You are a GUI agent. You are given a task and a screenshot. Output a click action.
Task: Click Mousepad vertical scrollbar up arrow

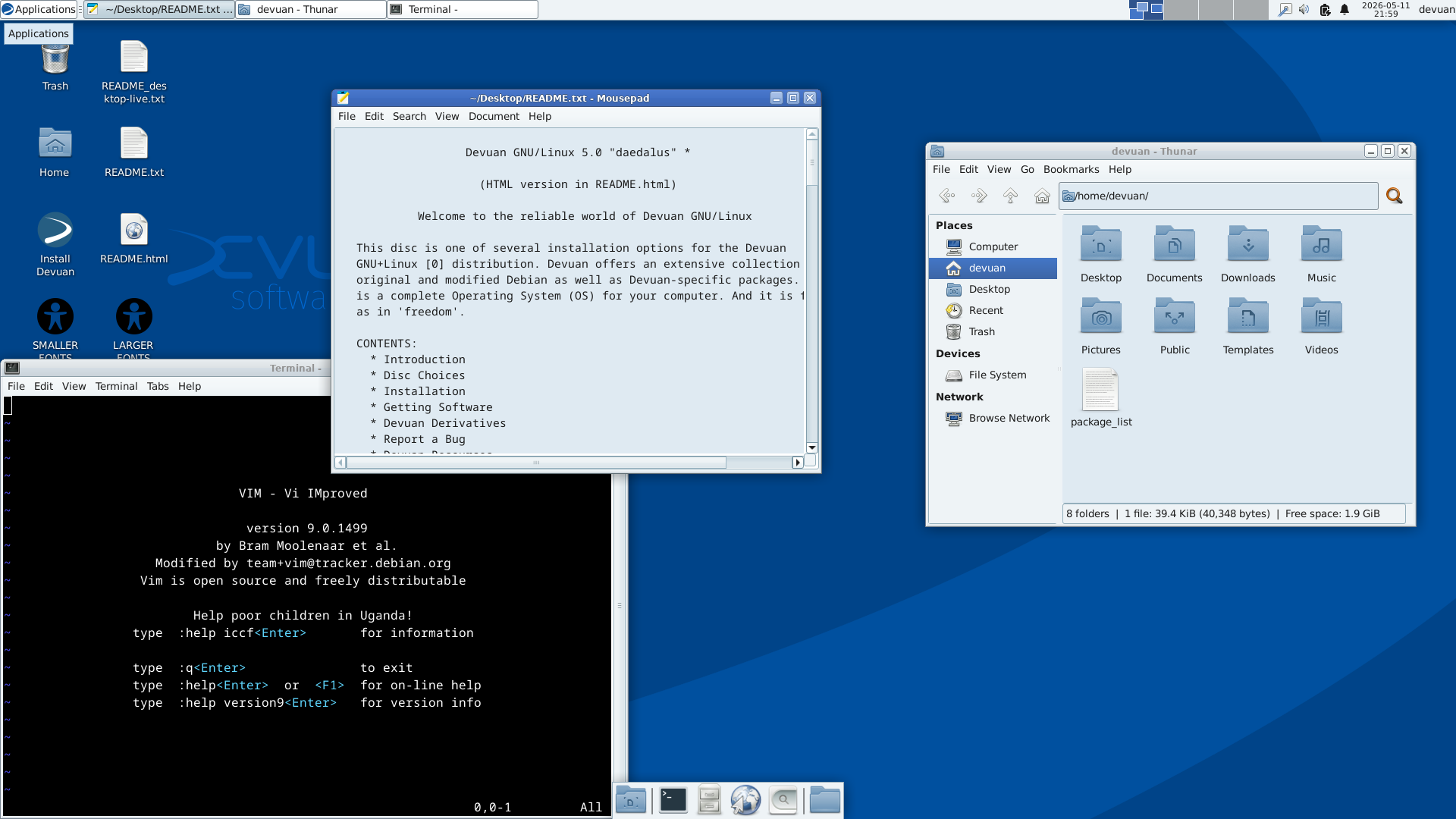point(811,134)
